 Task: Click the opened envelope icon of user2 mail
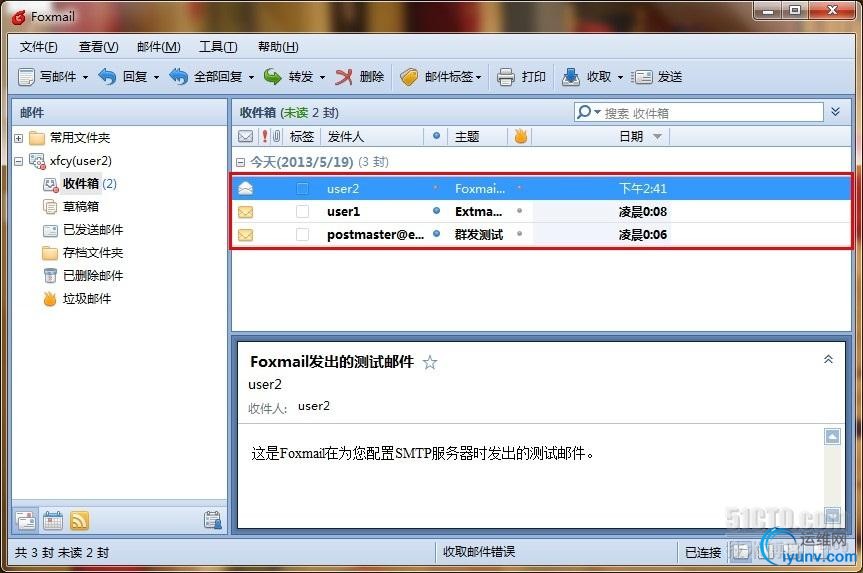[245, 188]
